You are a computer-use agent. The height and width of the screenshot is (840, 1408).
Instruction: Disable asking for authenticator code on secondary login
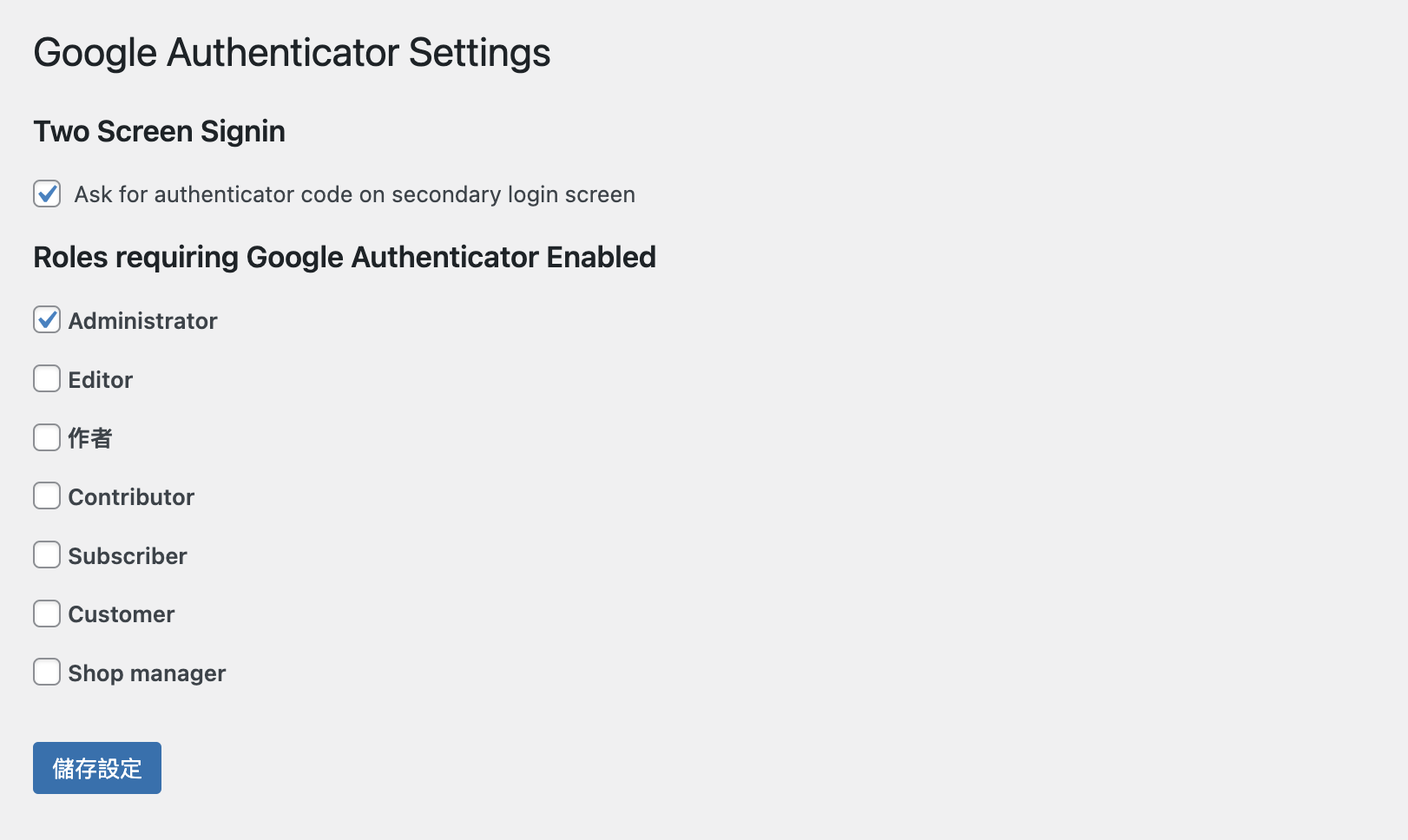click(x=47, y=194)
